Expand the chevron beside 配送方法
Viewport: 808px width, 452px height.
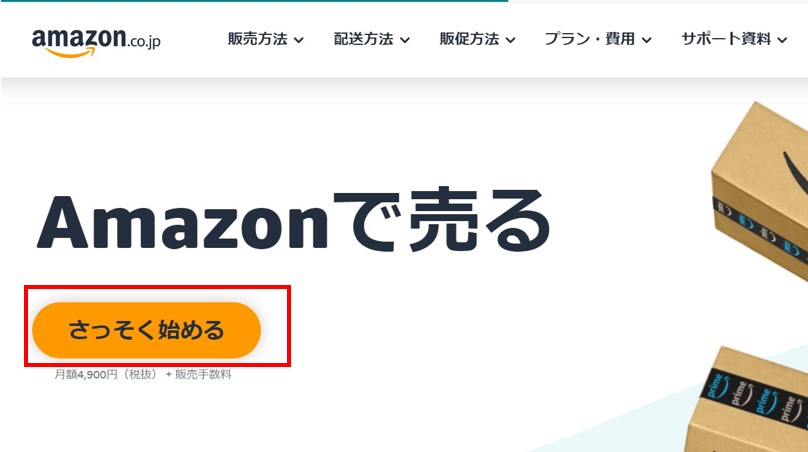click(x=405, y=40)
